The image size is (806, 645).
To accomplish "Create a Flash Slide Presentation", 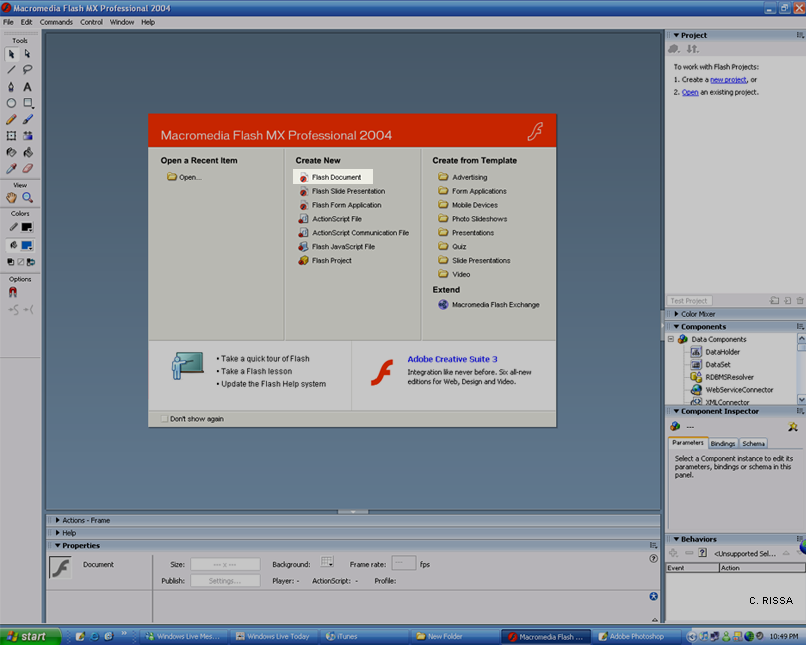I will [x=341, y=191].
